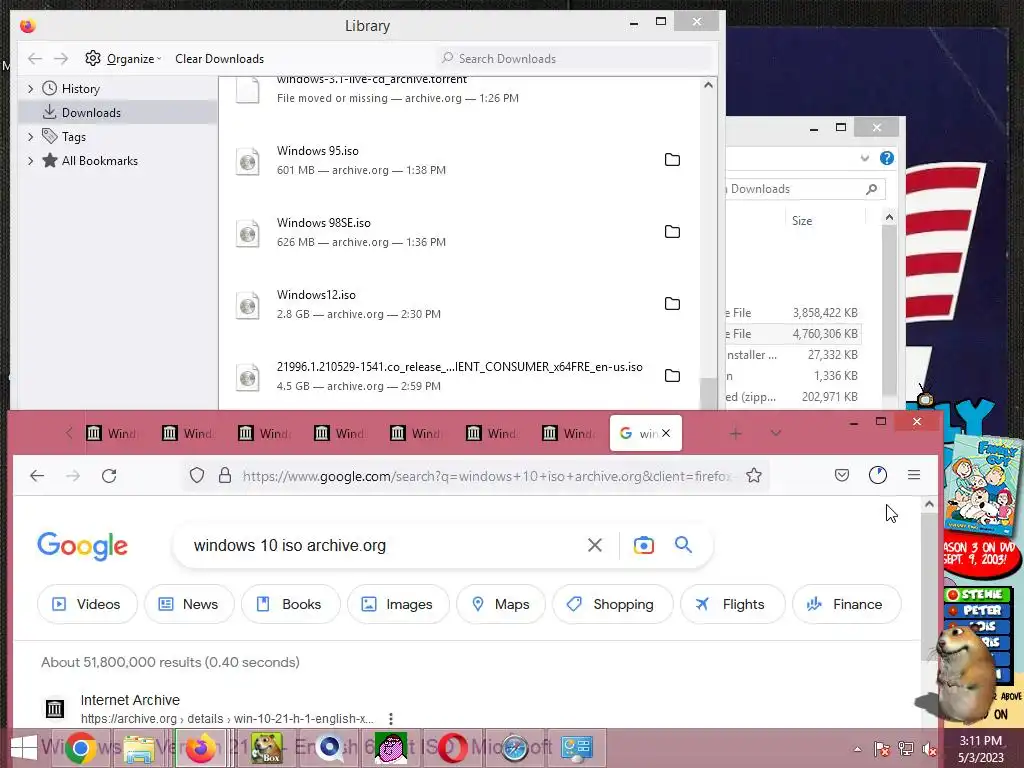1024x768 pixels.
Task: Expand the Tags tree node
Action: click(x=31, y=136)
